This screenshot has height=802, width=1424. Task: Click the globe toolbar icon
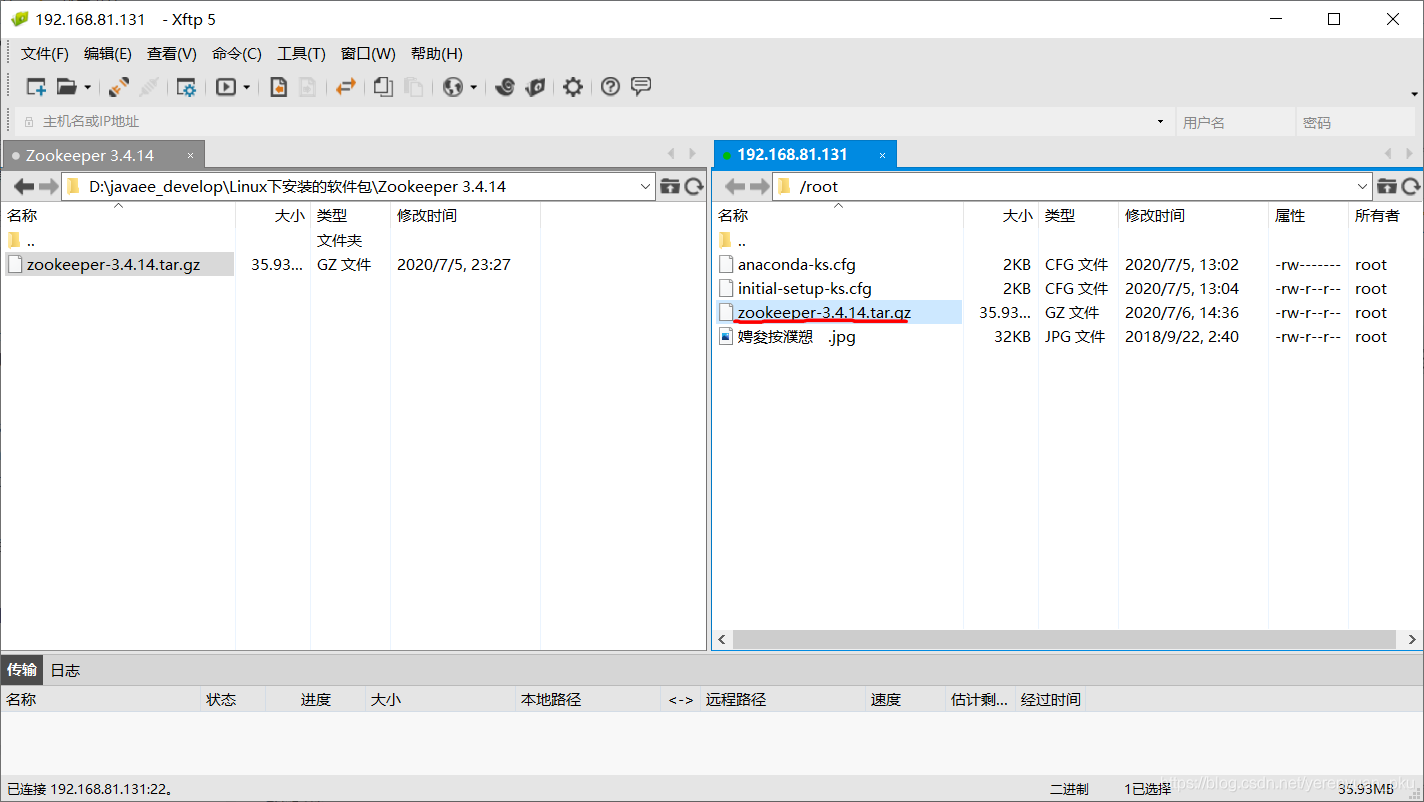coord(453,87)
